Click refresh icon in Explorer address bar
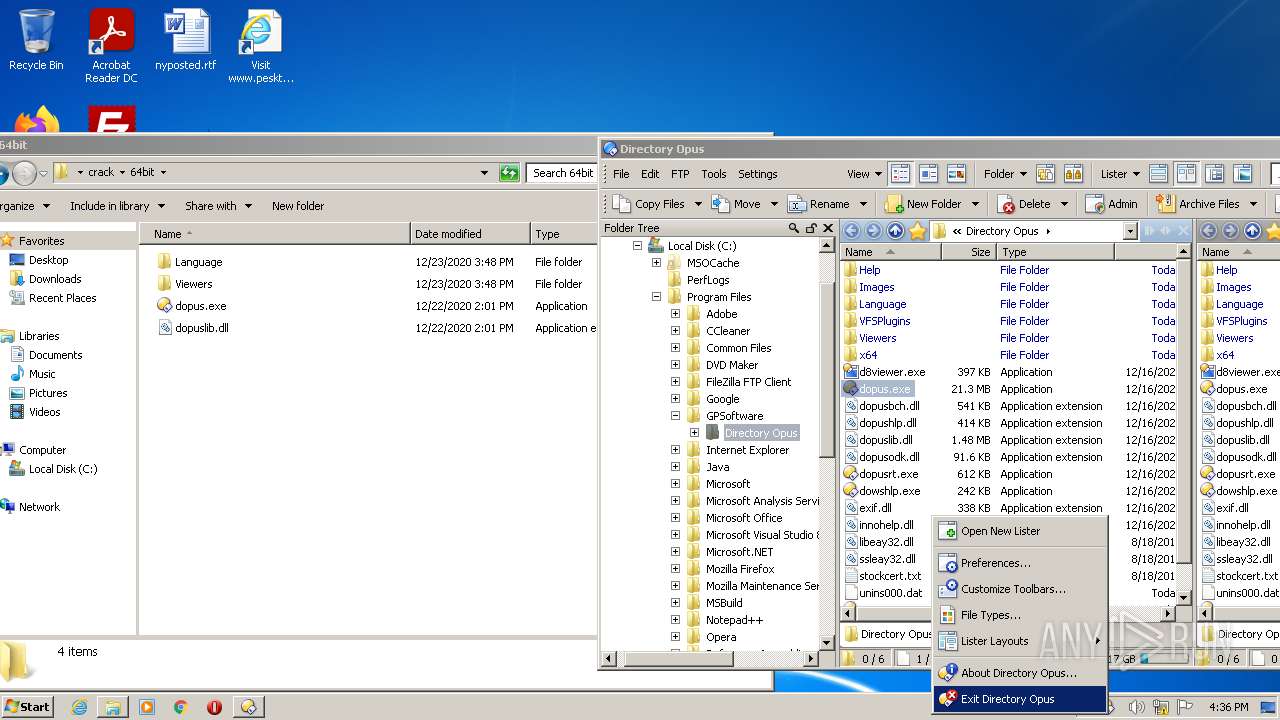The image size is (1280, 720). click(x=510, y=172)
